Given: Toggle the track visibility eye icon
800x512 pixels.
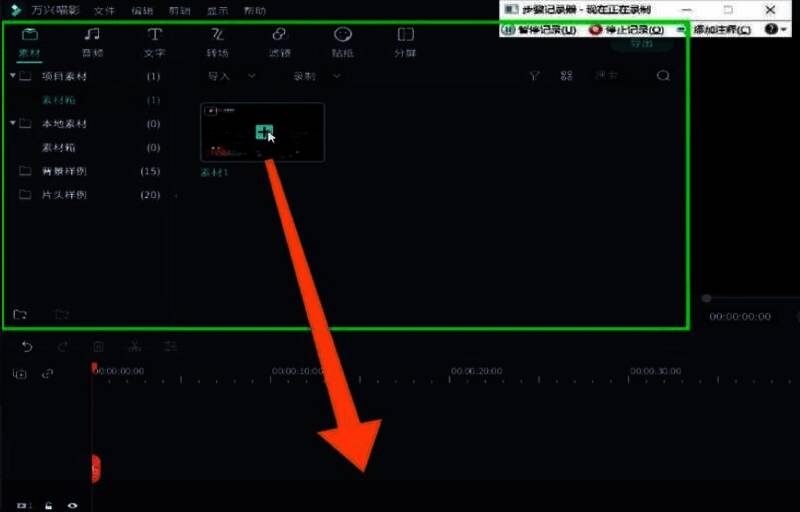Looking at the screenshot, I should [72, 506].
